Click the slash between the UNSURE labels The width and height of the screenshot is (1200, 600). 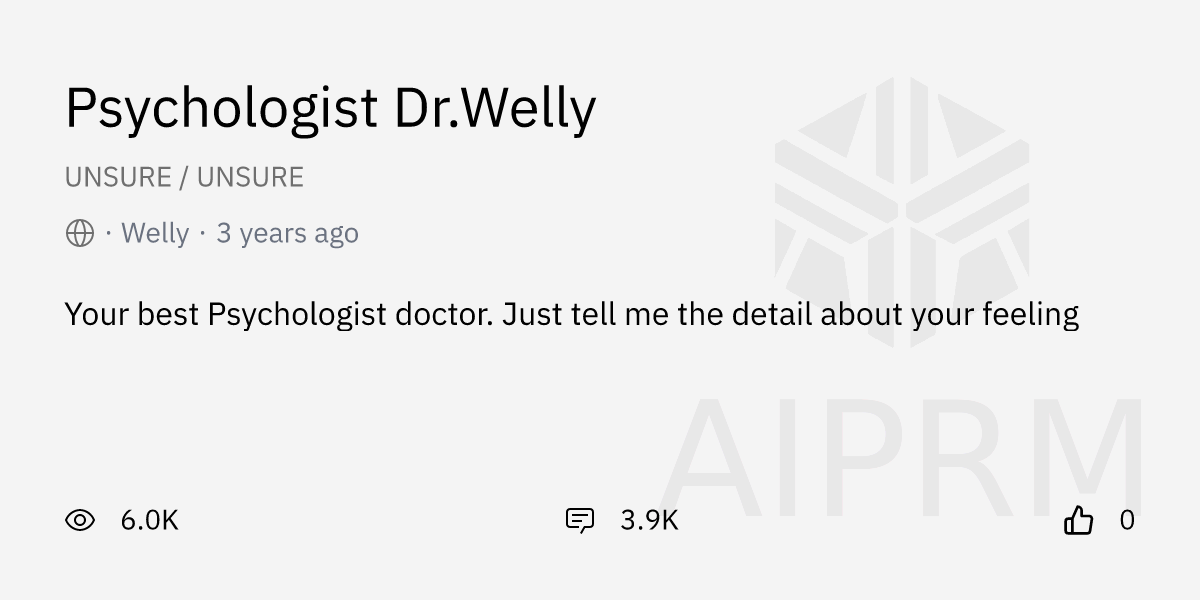pyautogui.click(x=184, y=177)
